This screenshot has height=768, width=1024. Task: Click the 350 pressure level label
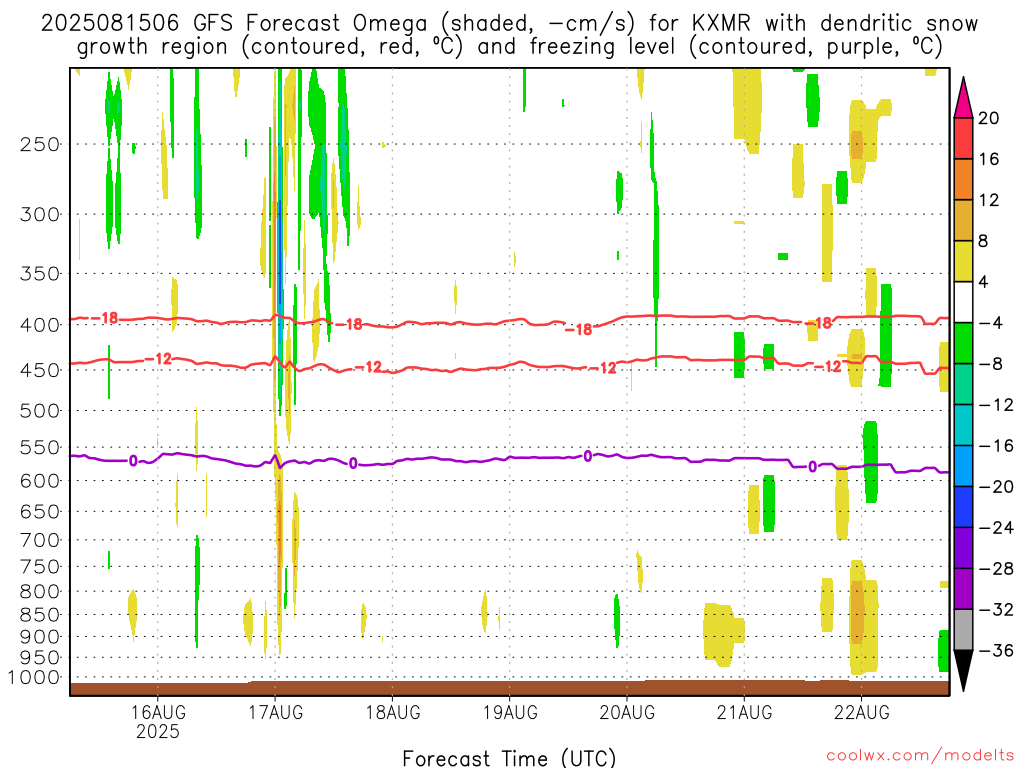(40, 274)
